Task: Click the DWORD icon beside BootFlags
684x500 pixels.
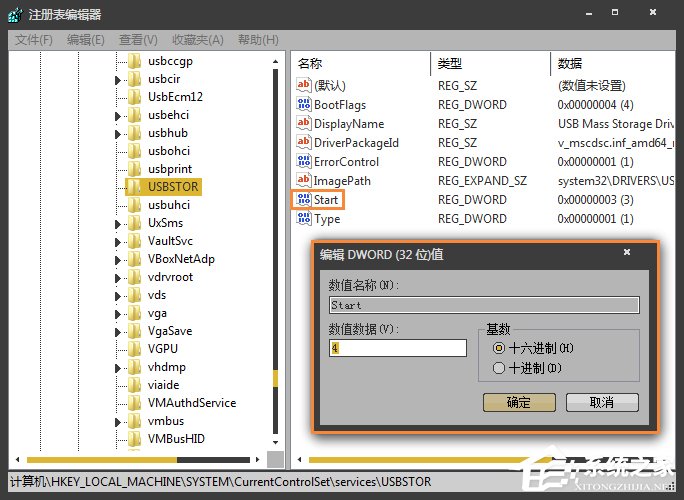Action: point(303,104)
